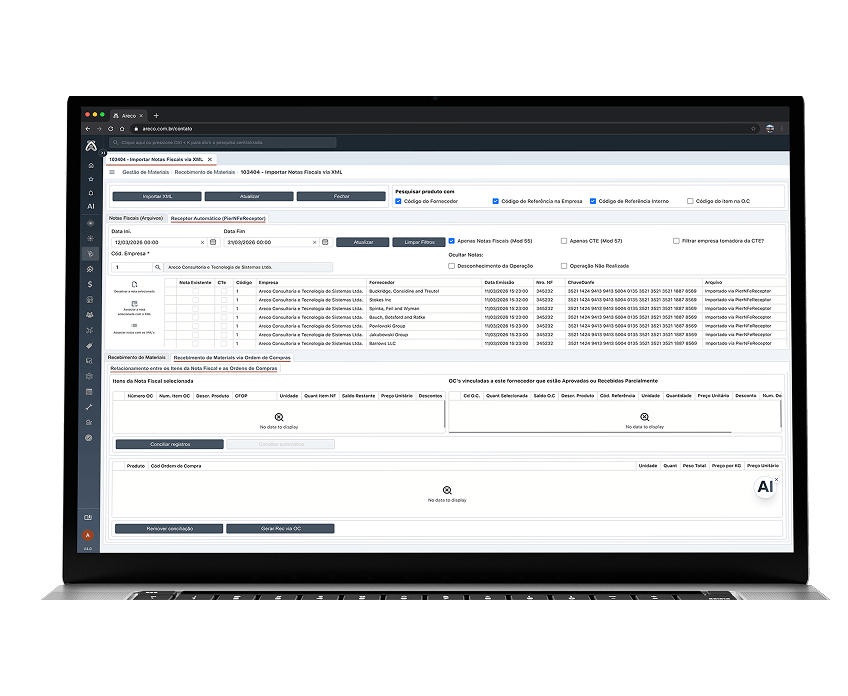The image size is (848, 696).
Task: Click the Associar notas com os XML's icon
Action: (134, 326)
